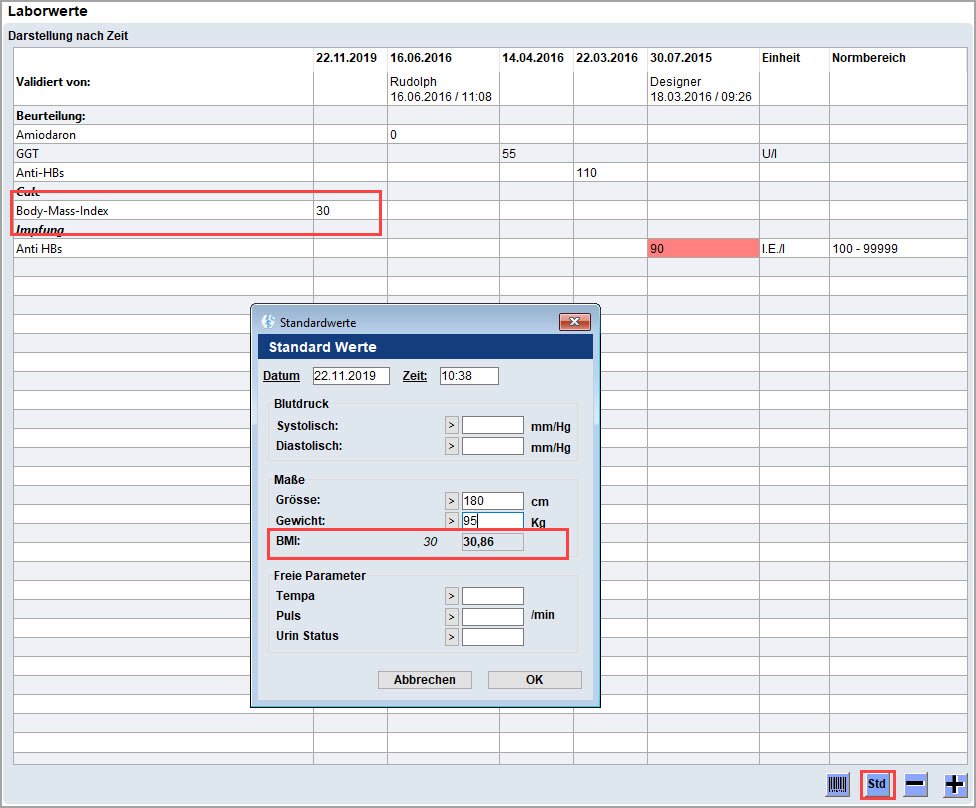This screenshot has height=808, width=976.
Task: Click the plus icon to add entry
Action: pyautogui.click(x=954, y=785)
